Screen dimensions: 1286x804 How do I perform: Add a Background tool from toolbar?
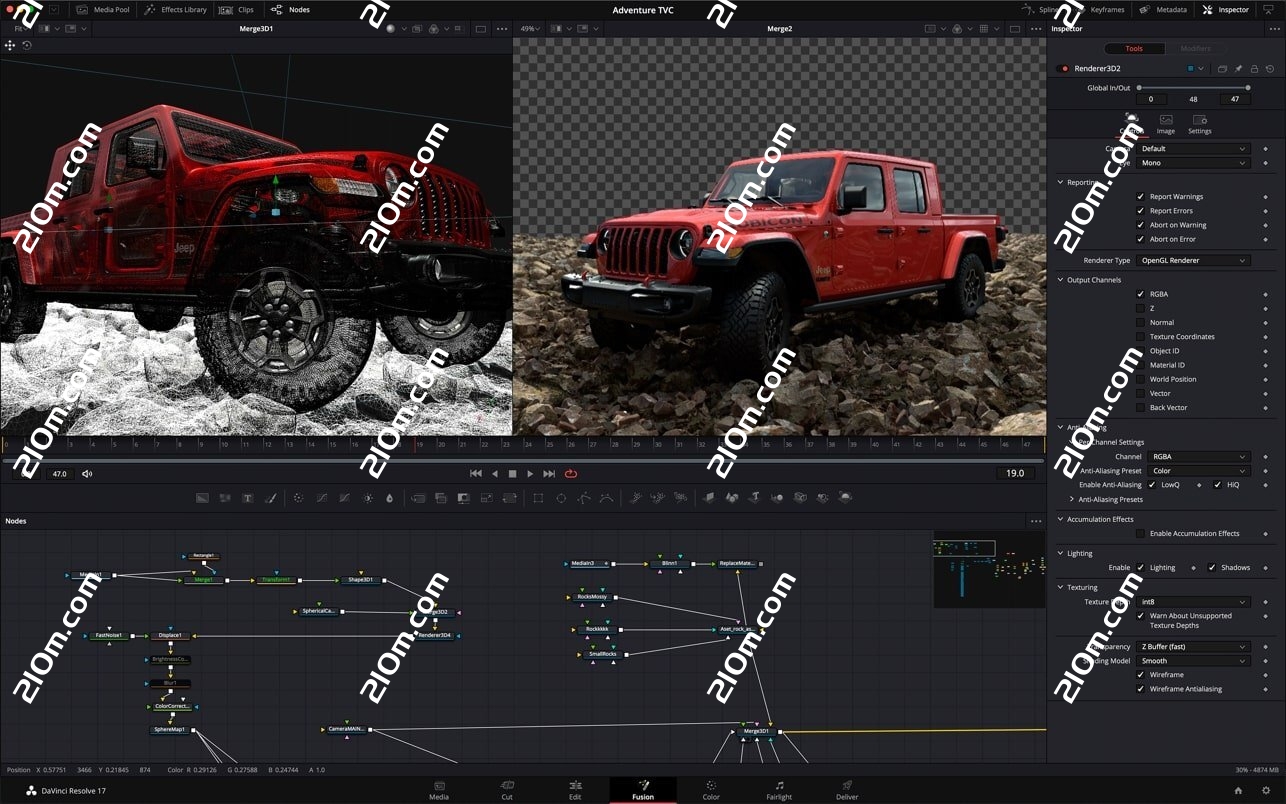pyautogui.click(x=202, y=497)
